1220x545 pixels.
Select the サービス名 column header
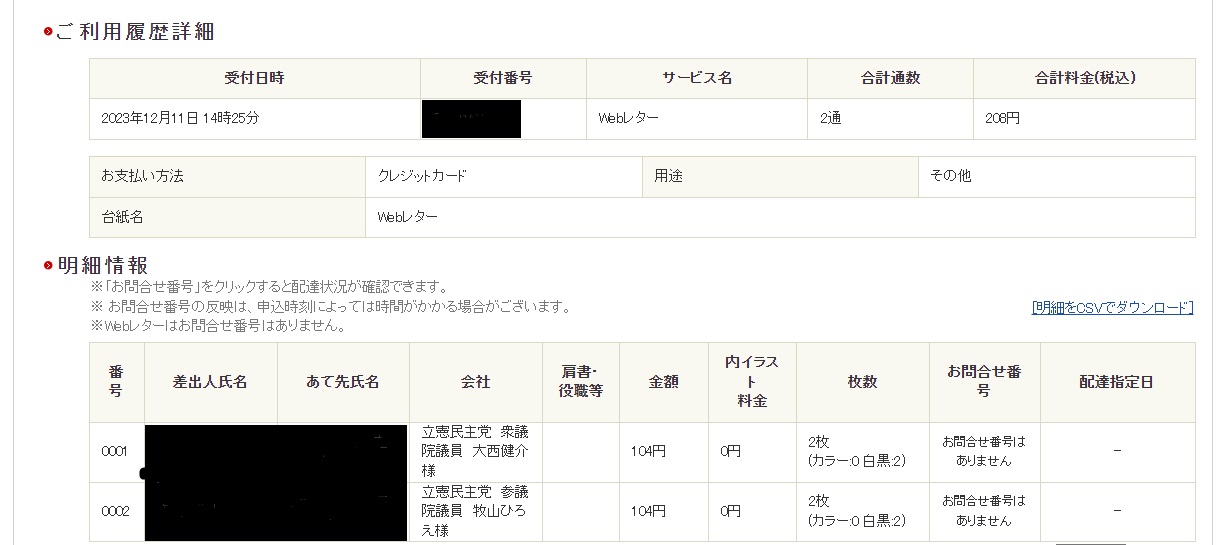point(696,78)
